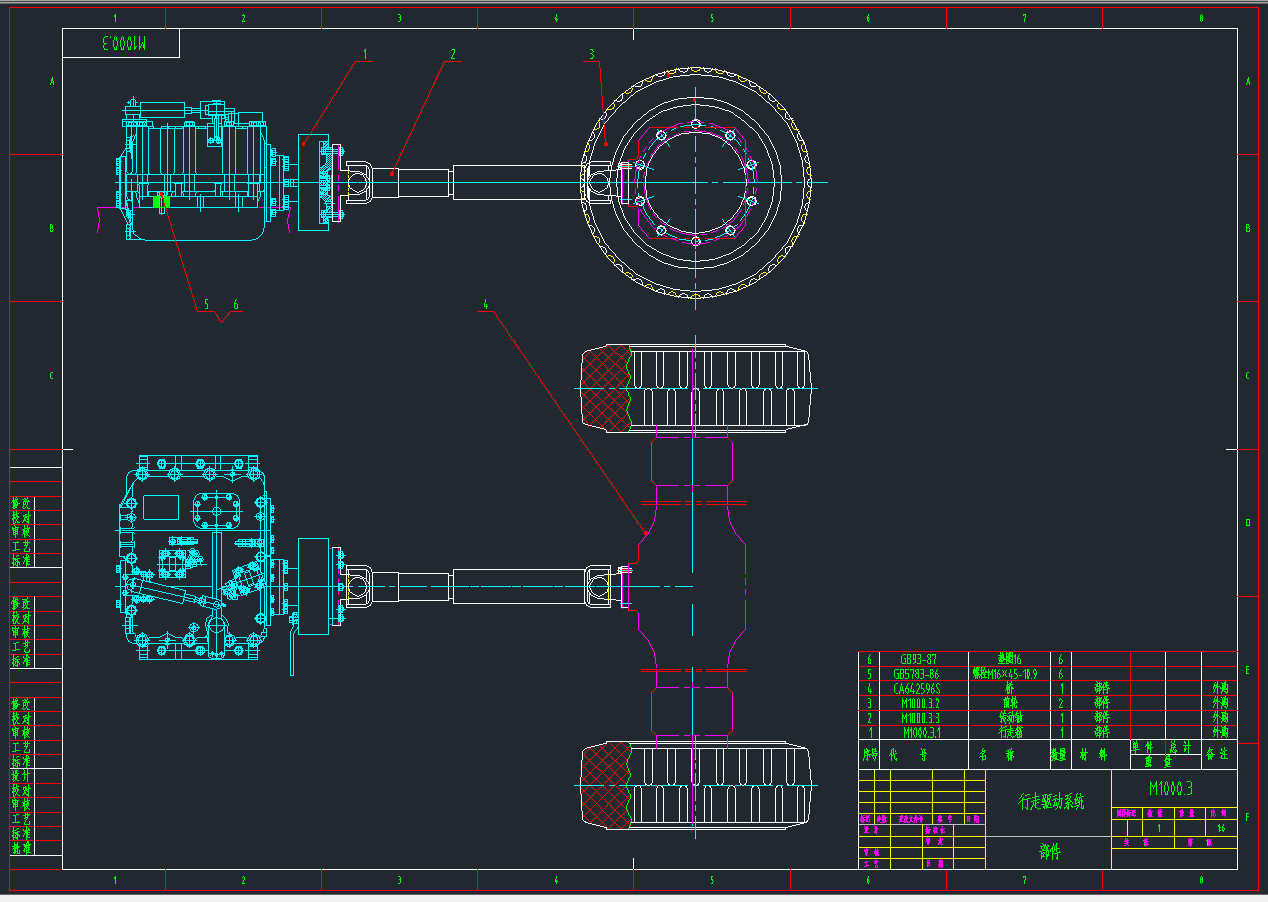Click the part name 前轮 in row 3
Image resolution: width=1268 pixels, height=902 pixels.
[x=1009, y=703]
